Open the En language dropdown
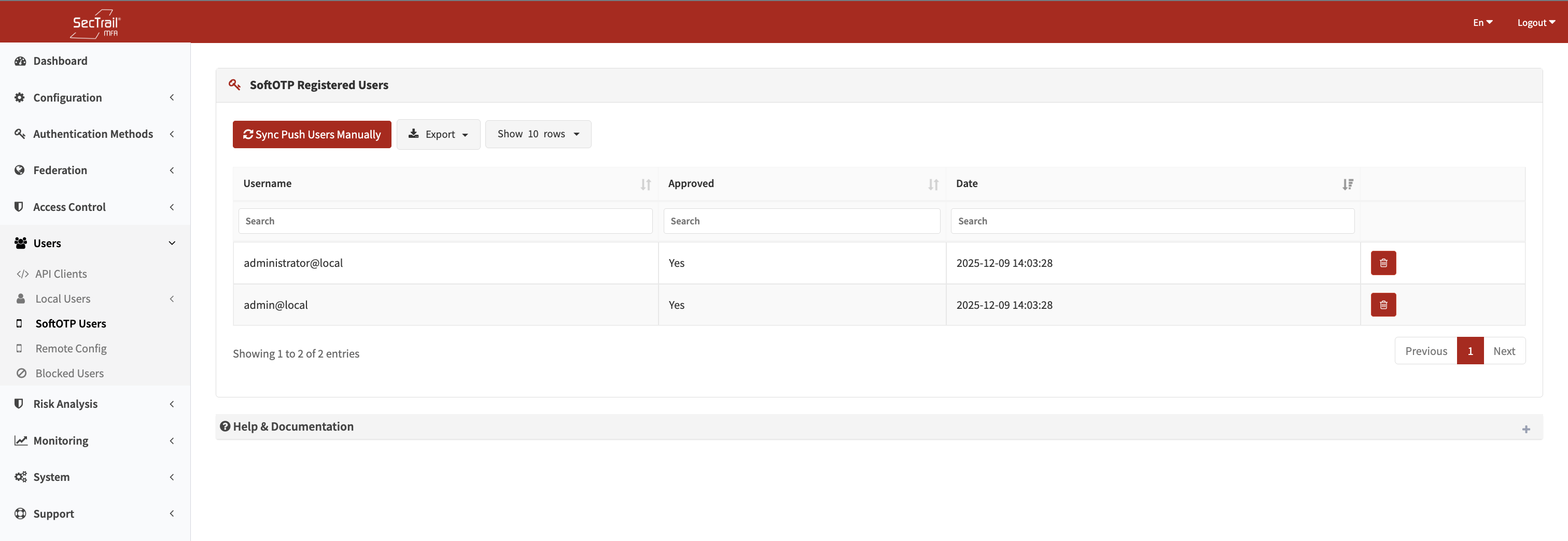Image resolution: width=1568 pixels, height=541 pixels. pos(1482,22)
